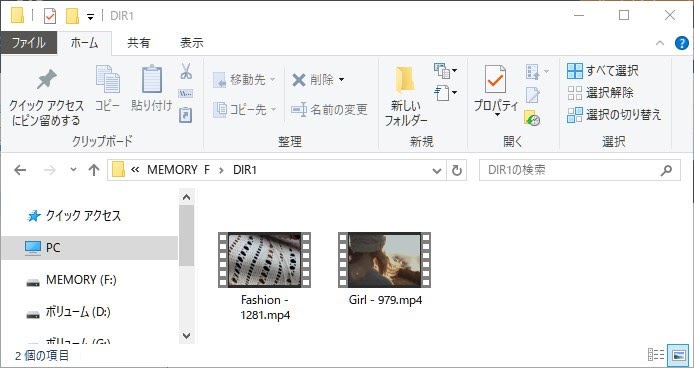Open Help with the blue question icon
The width and height of the screenshot is (694, 368).
pos(682,43)
